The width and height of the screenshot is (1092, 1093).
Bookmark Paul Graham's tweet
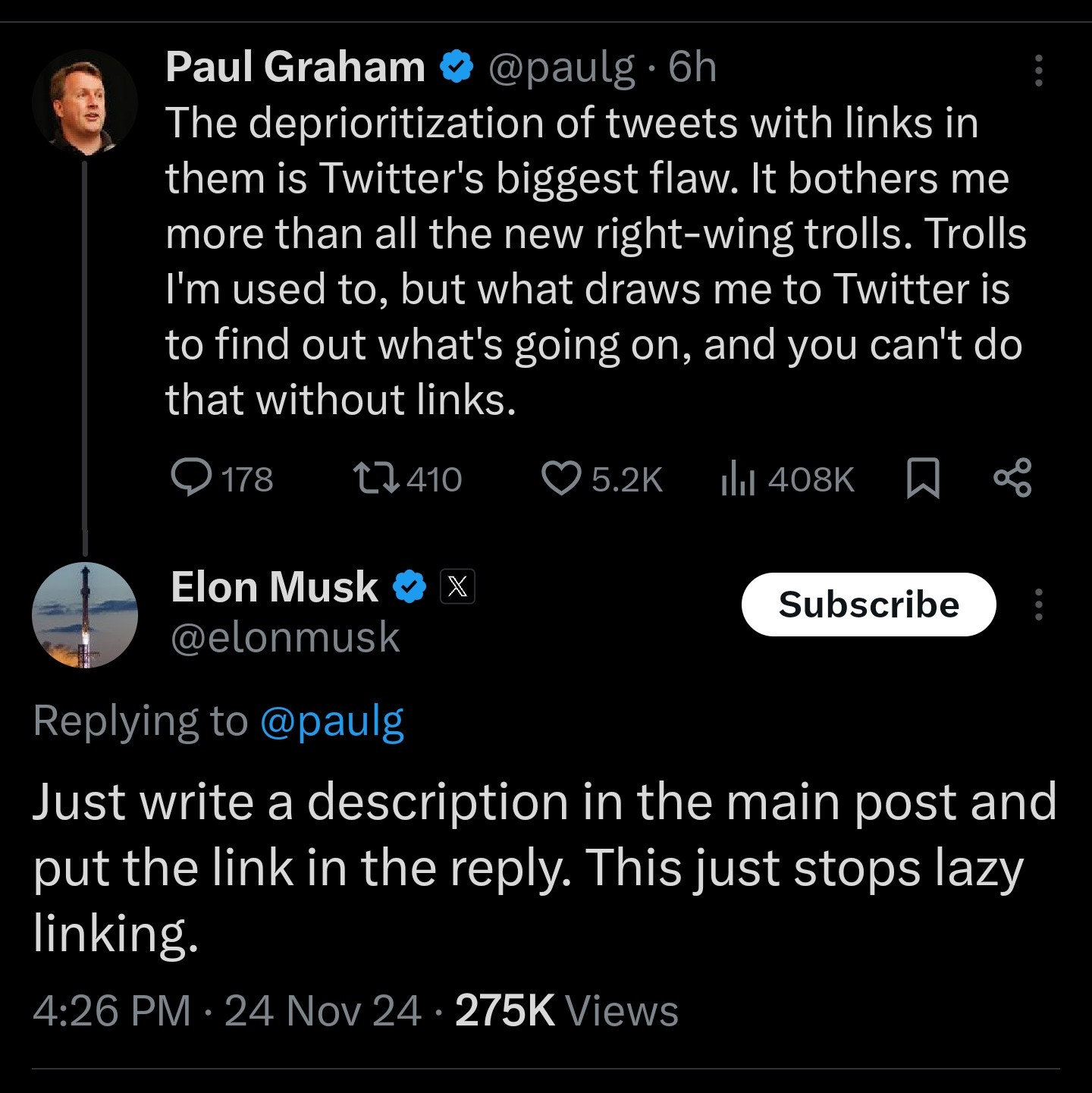coord(923,478)
